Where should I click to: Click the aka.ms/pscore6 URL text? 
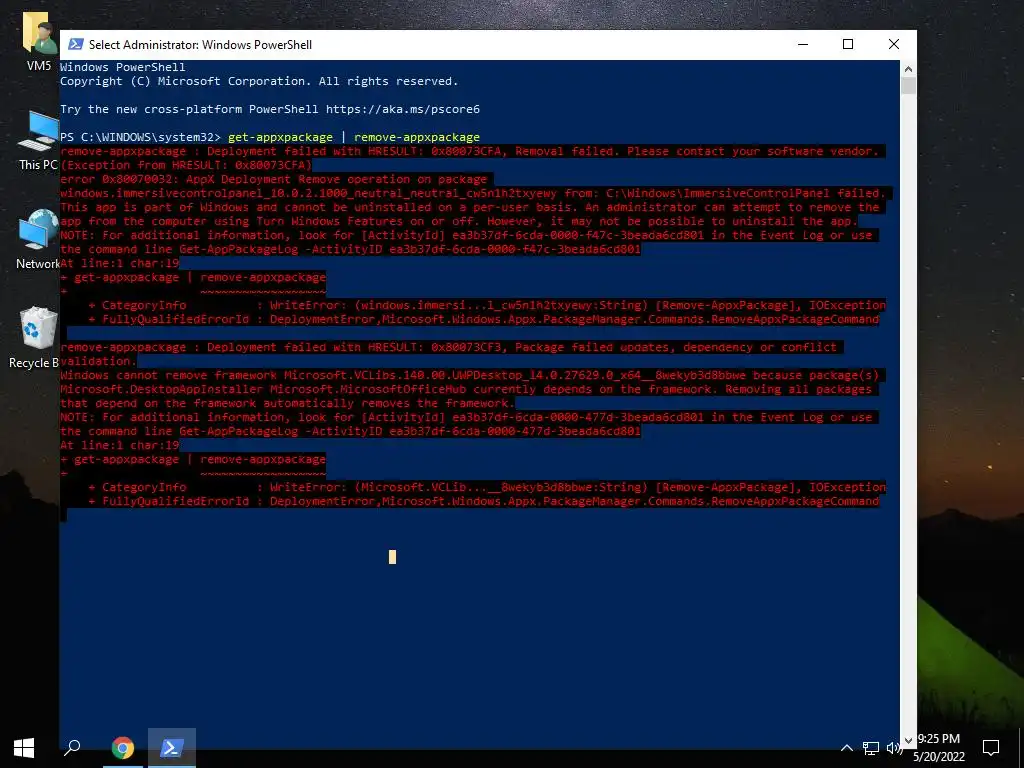pos(403,109)
